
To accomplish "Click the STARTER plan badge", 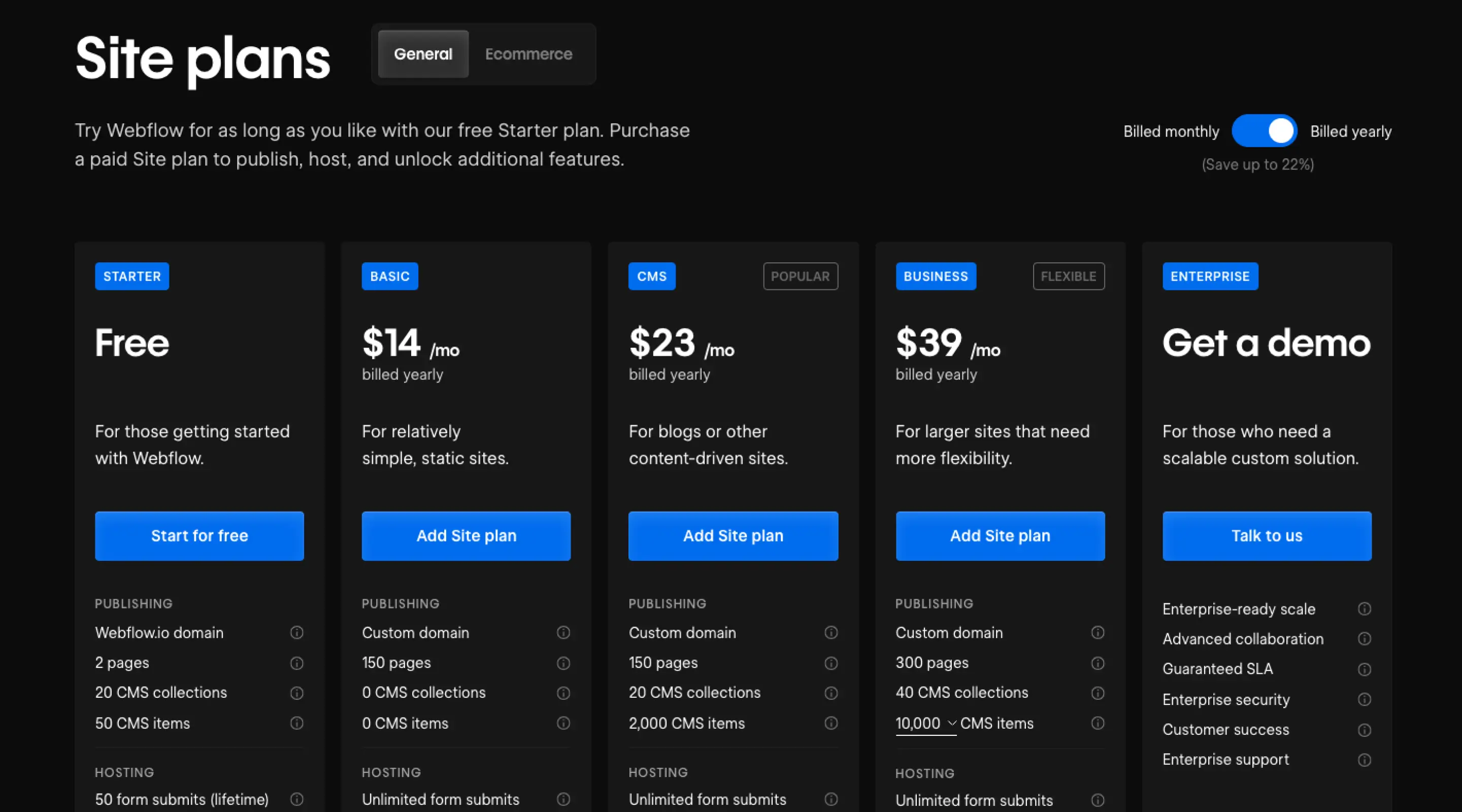I will [131, 277].
